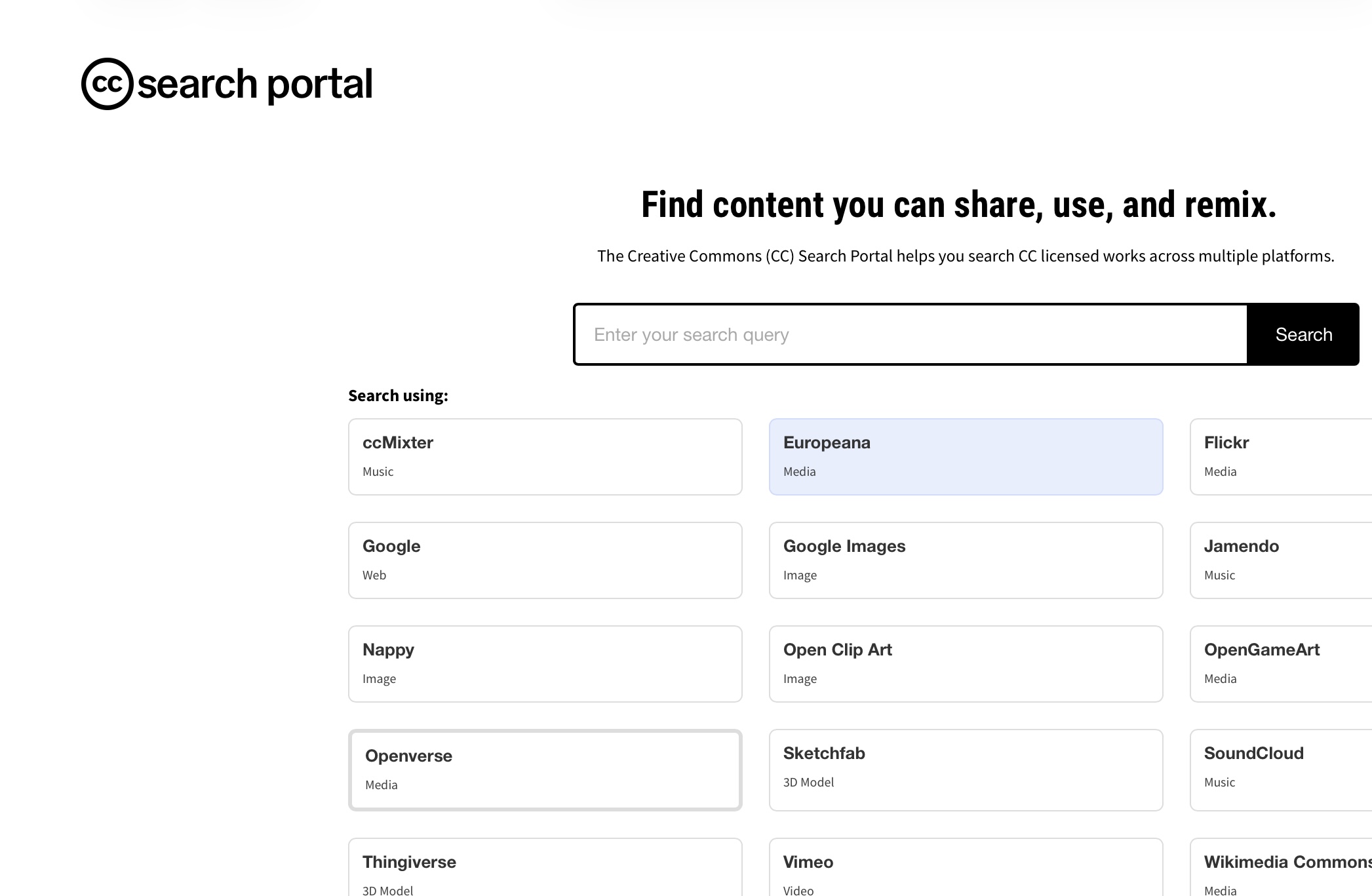Choose the Nappy Image source

coord(545,664)
